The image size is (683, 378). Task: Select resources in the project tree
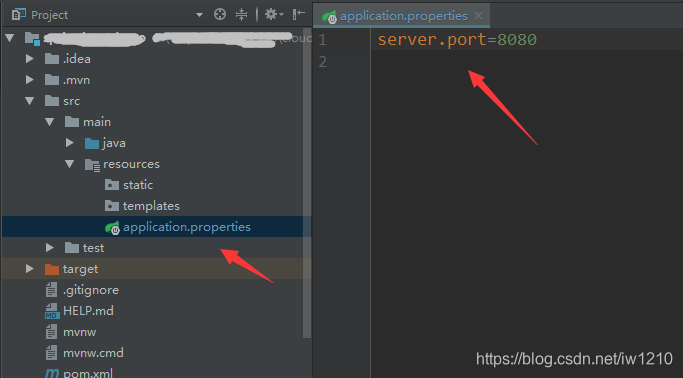(x=131, y=164)
